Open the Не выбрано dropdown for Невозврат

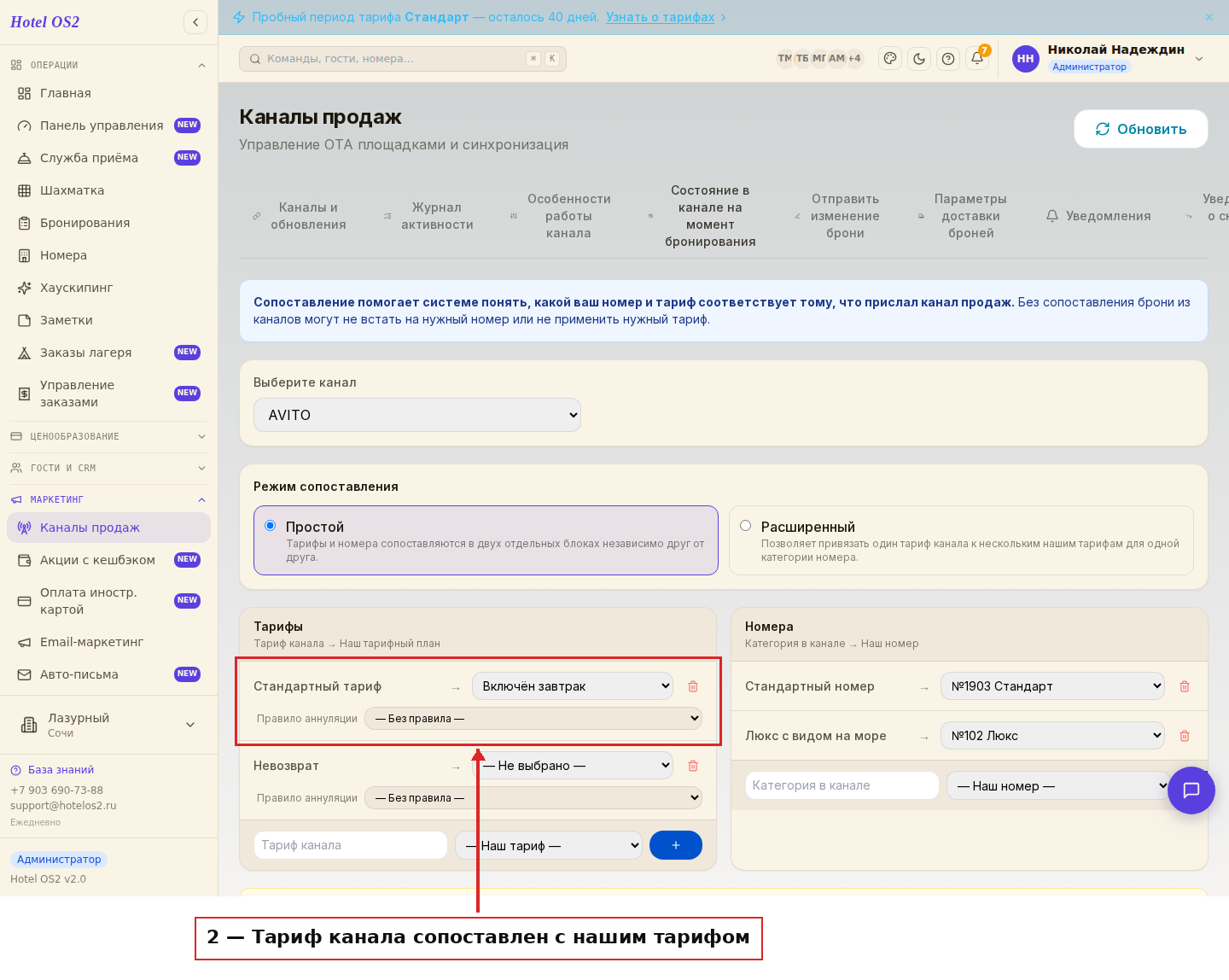pos(573,766)
